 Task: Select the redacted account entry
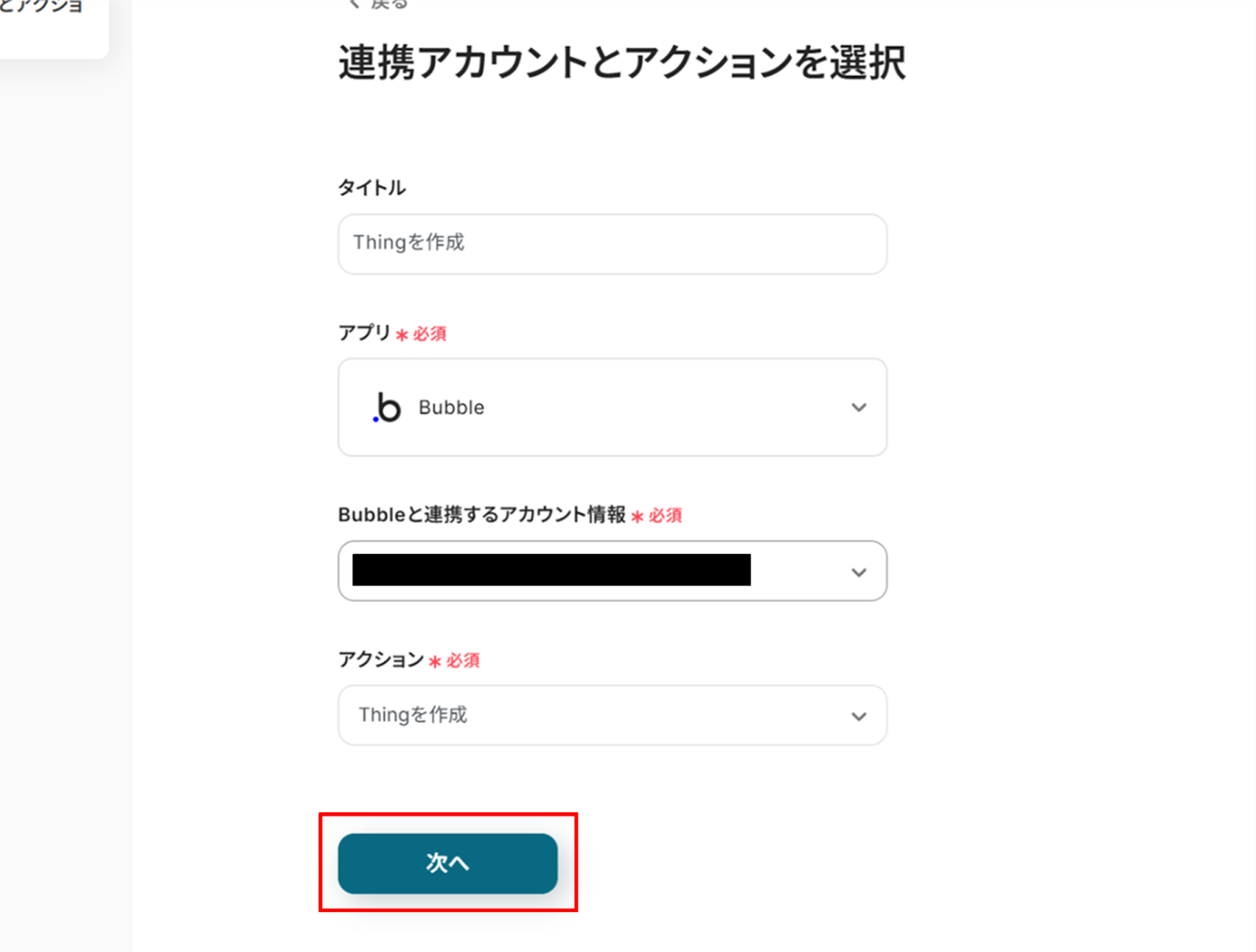tap(551, 571)
